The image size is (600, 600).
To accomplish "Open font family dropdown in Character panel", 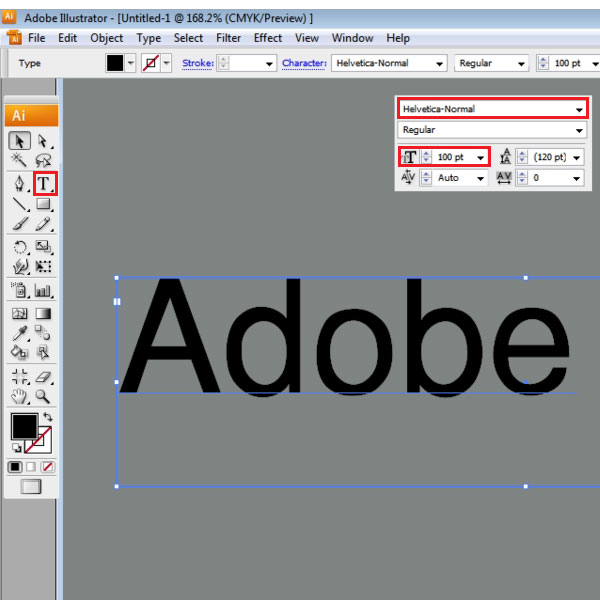I will click(579, 110).
